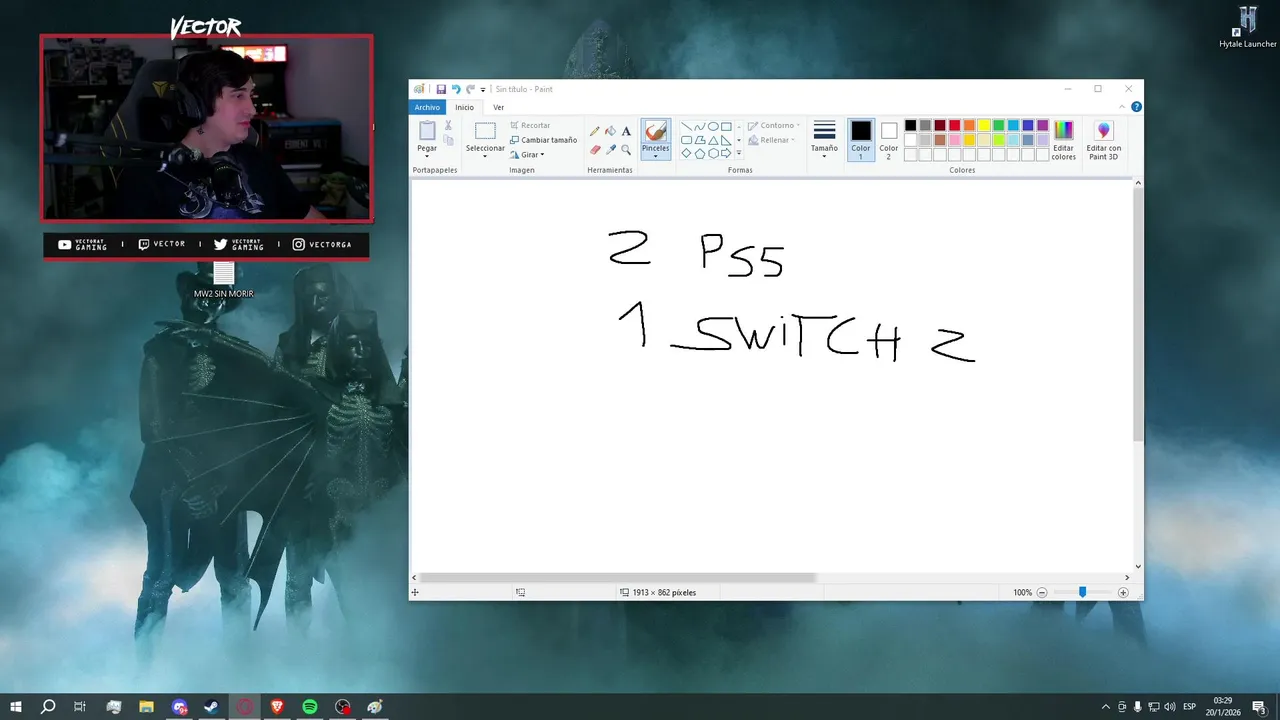Switch to the Ver tab
1280x720 pixels.
point(498,107)
